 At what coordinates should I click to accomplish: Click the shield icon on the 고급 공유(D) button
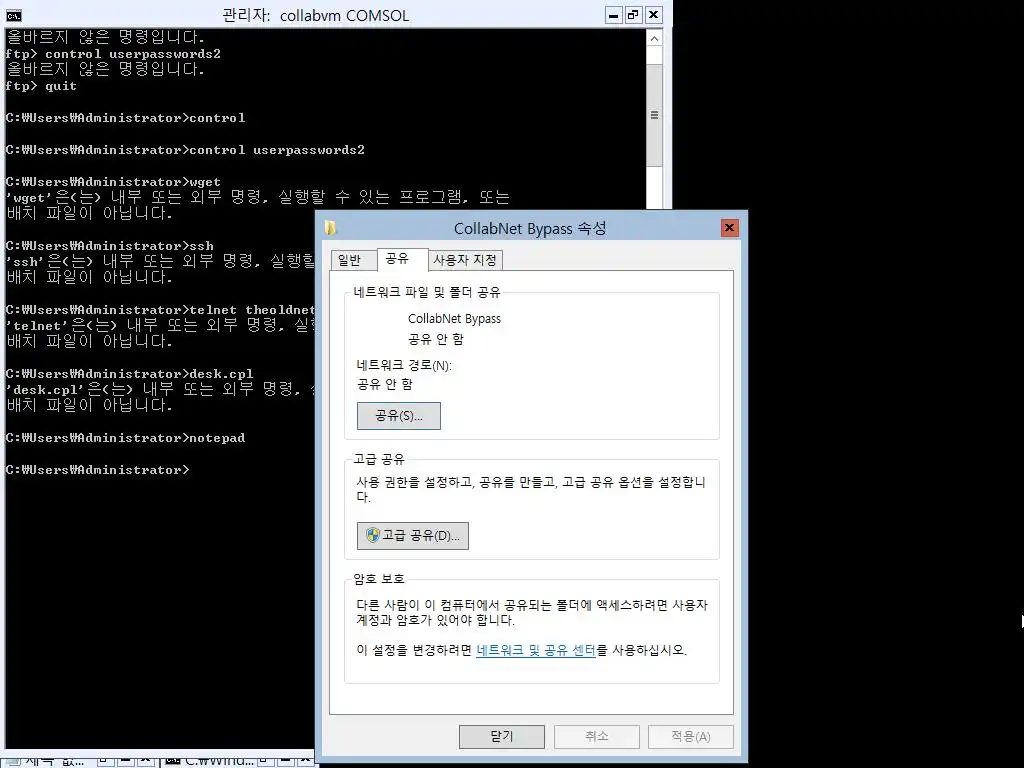point(373,536)
